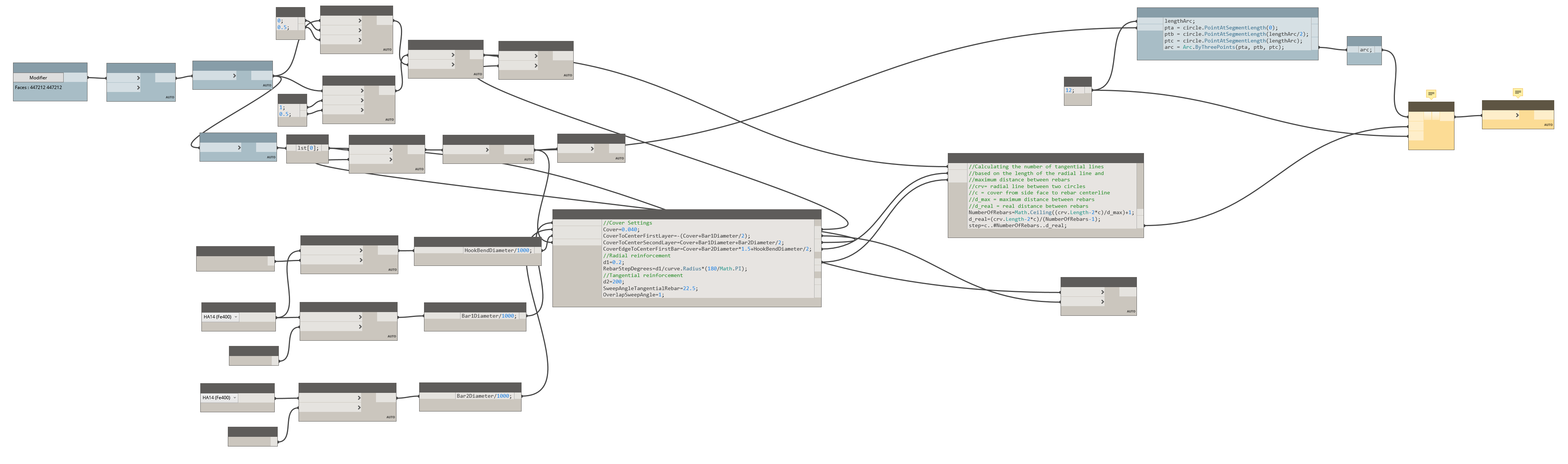Screen dimensions: 1568x464
Task: Click the Bar2Diameter/1000; code line
Action: [x=484, y=396]
